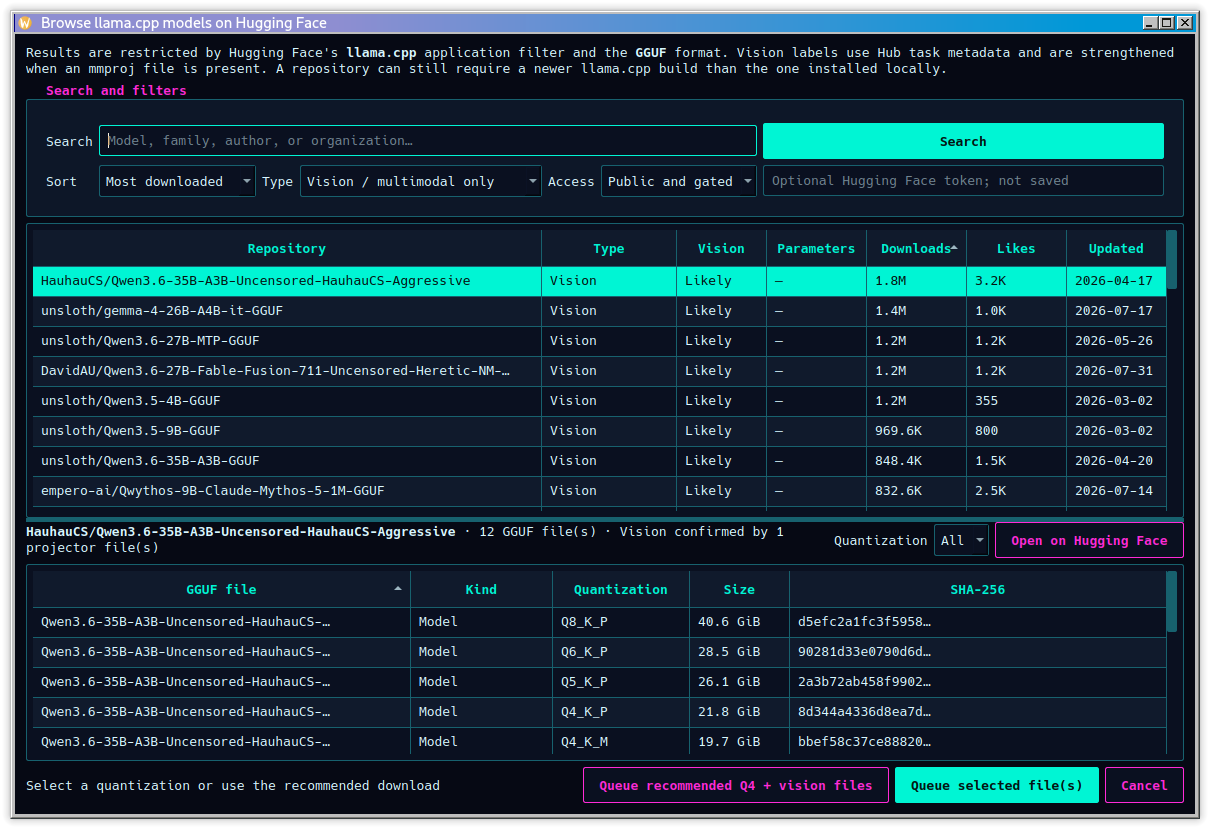Sort by Quantization column header
This screenshot has width=1210, height=829.
pyautogui.click(x=621, y=589)
